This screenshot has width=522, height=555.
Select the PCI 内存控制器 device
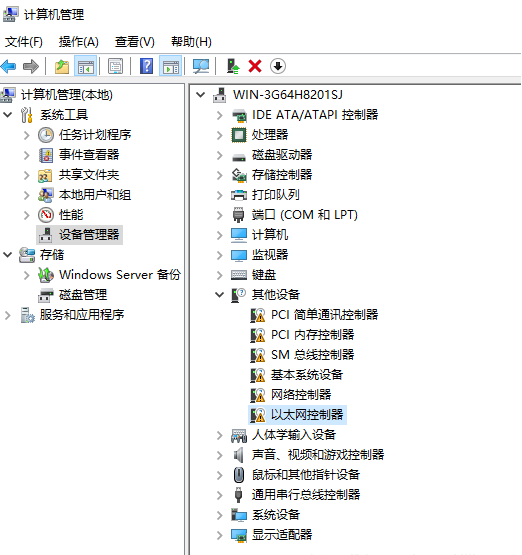pos(312,335)
